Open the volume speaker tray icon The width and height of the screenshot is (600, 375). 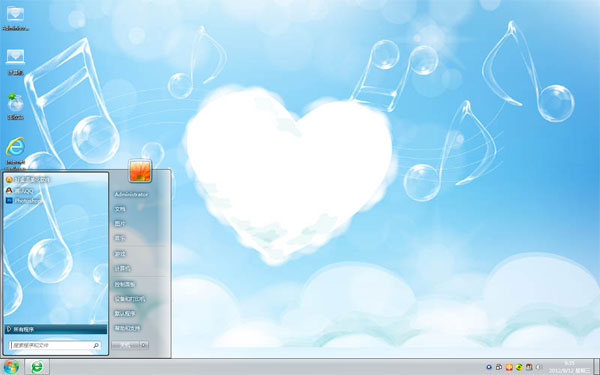pyautogui.click(x=539, y=367)
